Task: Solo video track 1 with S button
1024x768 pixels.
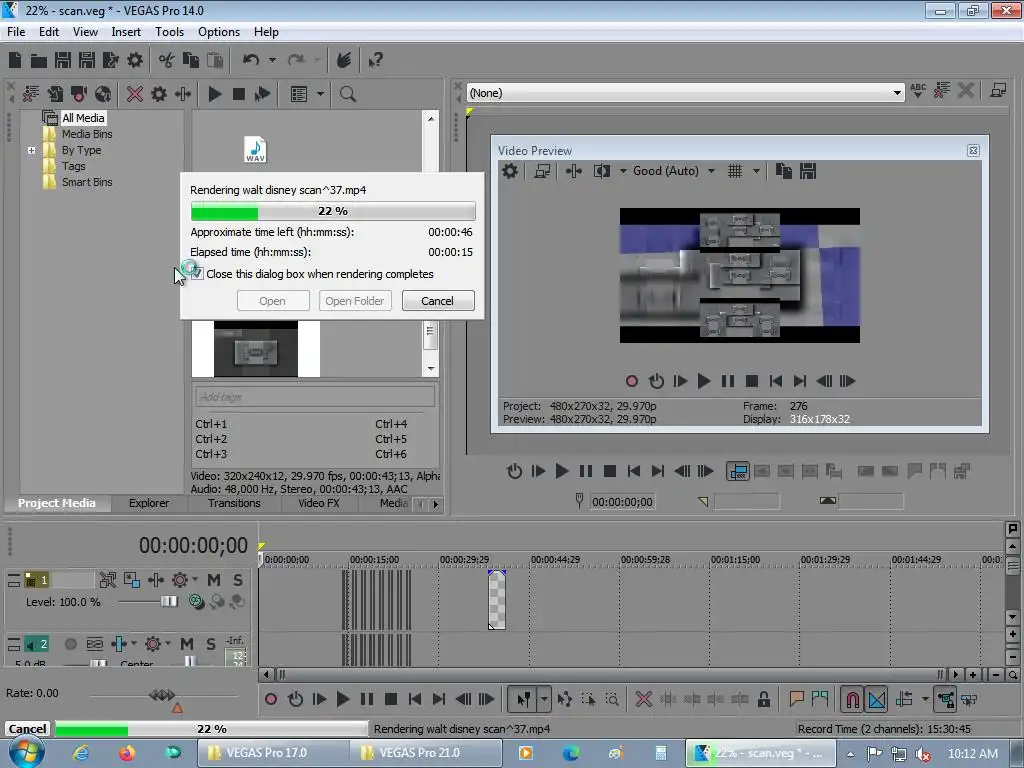Action: [238, 580]
